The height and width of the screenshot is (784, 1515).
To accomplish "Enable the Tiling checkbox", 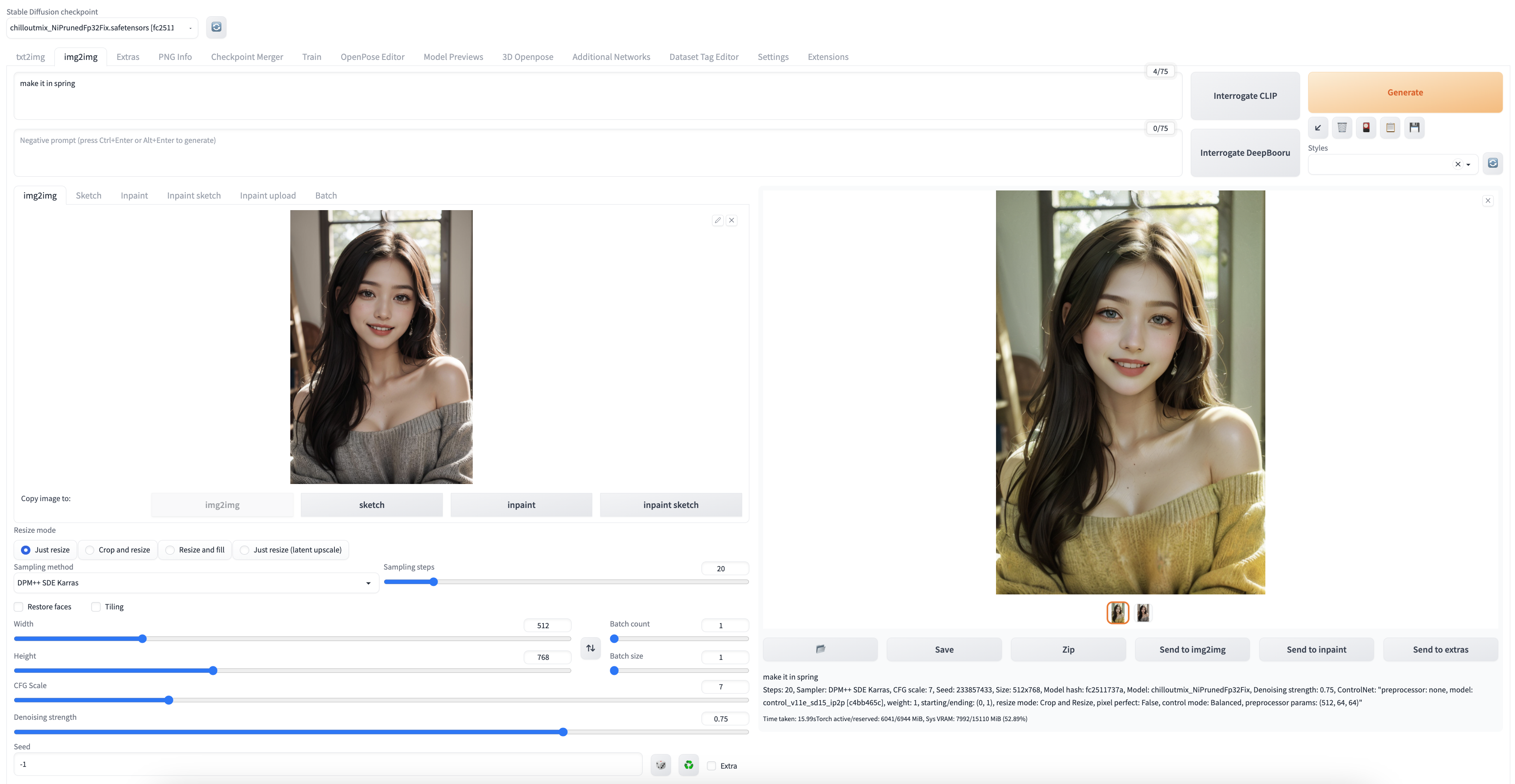I will 96,606.
